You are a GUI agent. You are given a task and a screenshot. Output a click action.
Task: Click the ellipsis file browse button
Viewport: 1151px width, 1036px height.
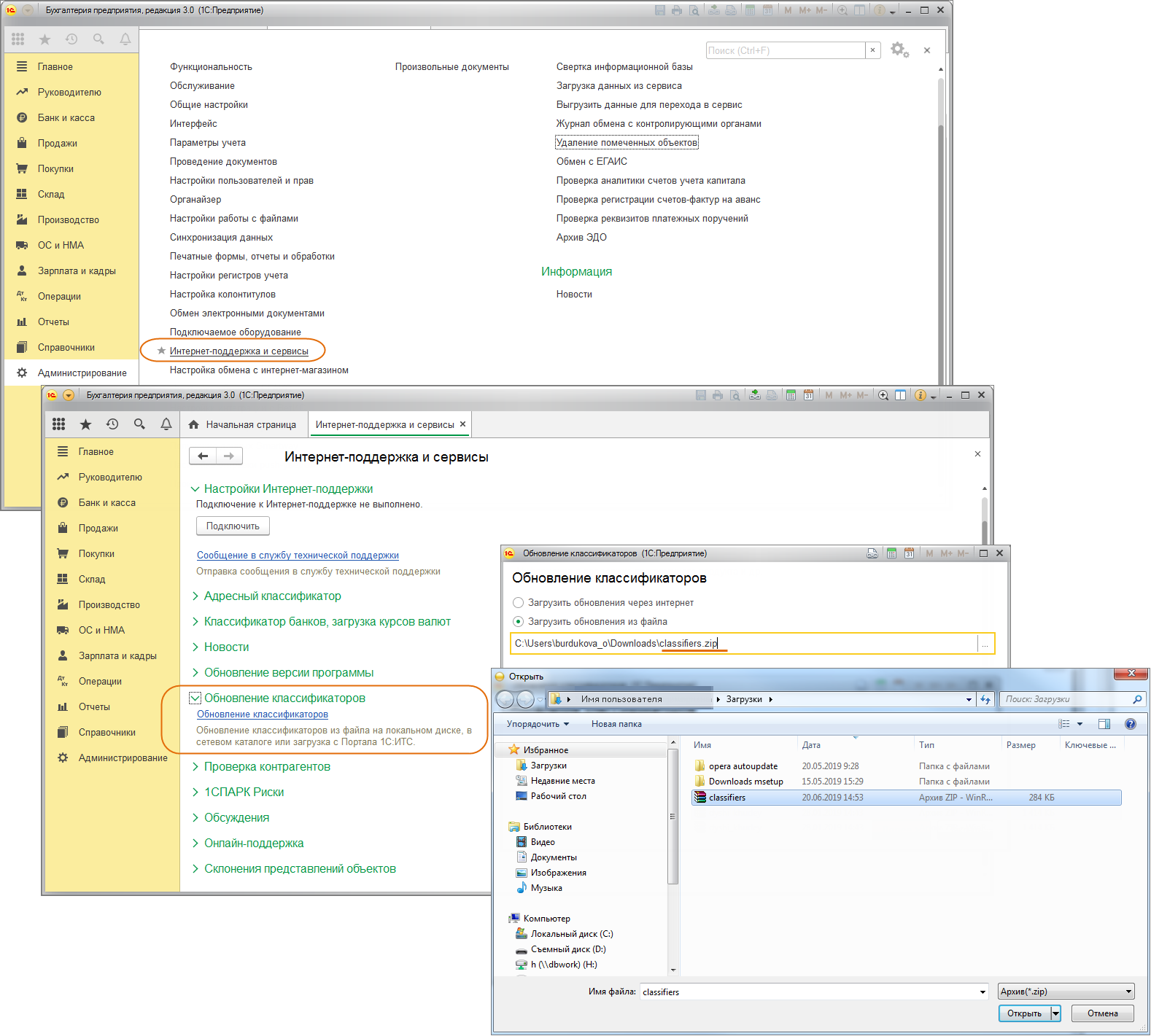coord(985,644)
